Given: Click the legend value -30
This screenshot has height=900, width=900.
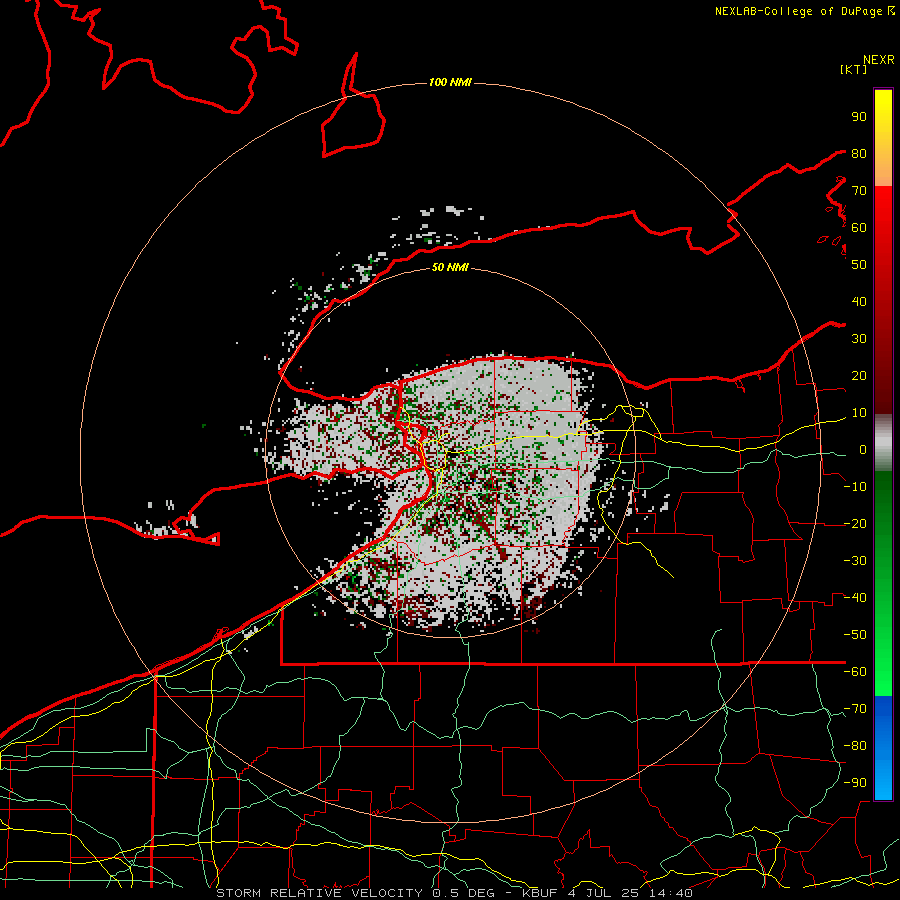Looking at the screenshot, I should 855,561.
